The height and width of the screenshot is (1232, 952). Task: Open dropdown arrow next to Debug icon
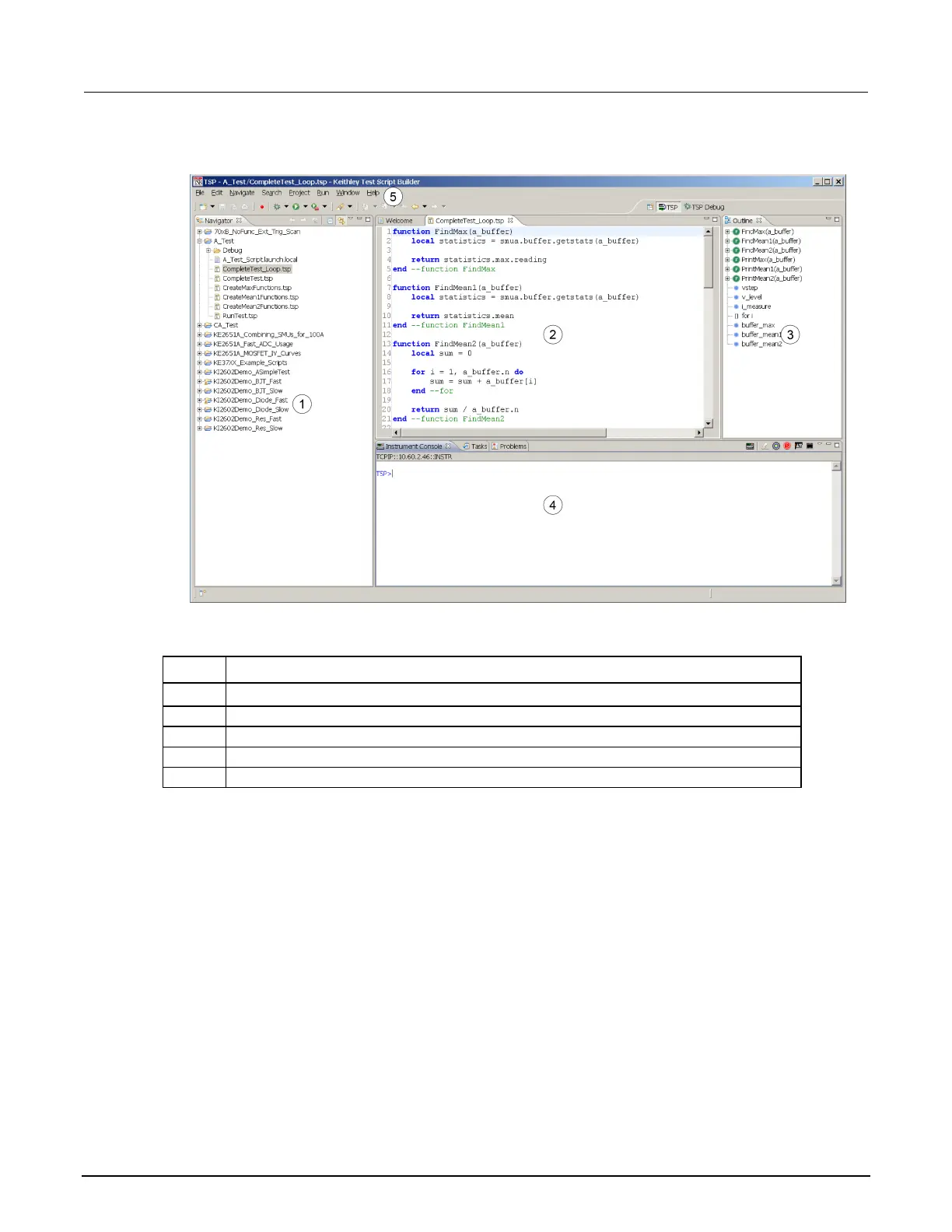[286, 207]
